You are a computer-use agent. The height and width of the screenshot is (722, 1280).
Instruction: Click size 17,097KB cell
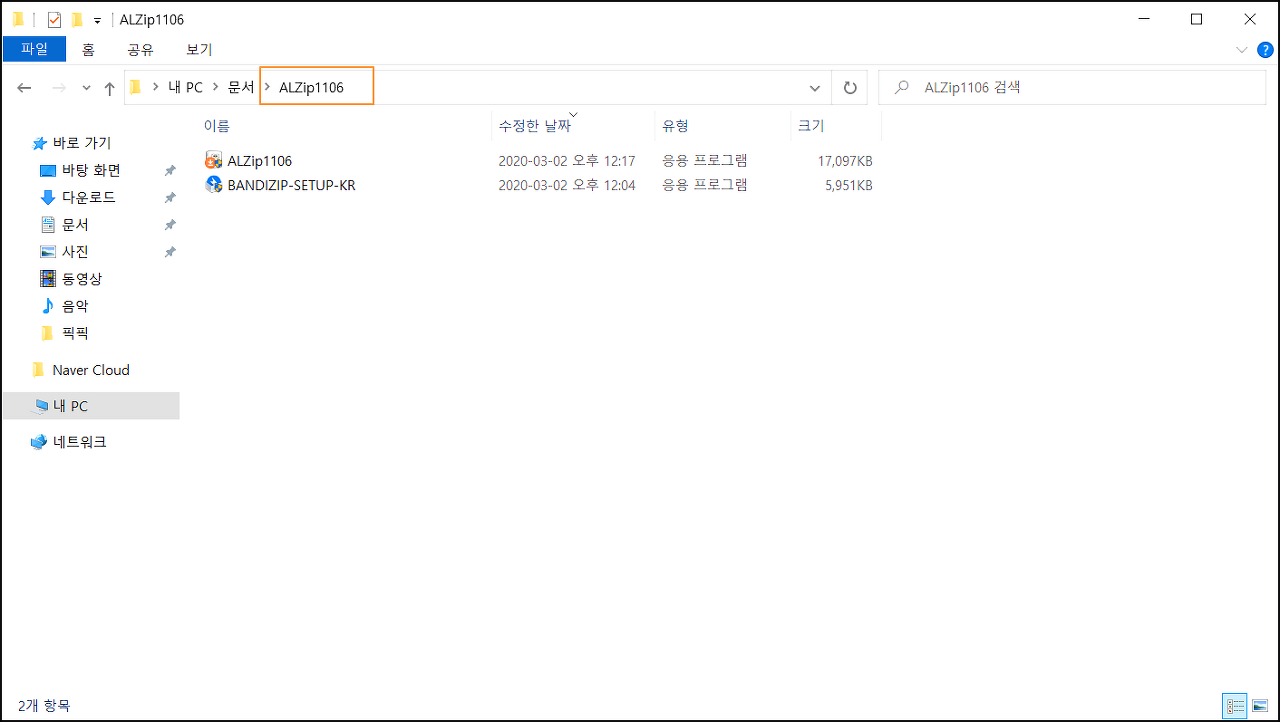point(845,160)
